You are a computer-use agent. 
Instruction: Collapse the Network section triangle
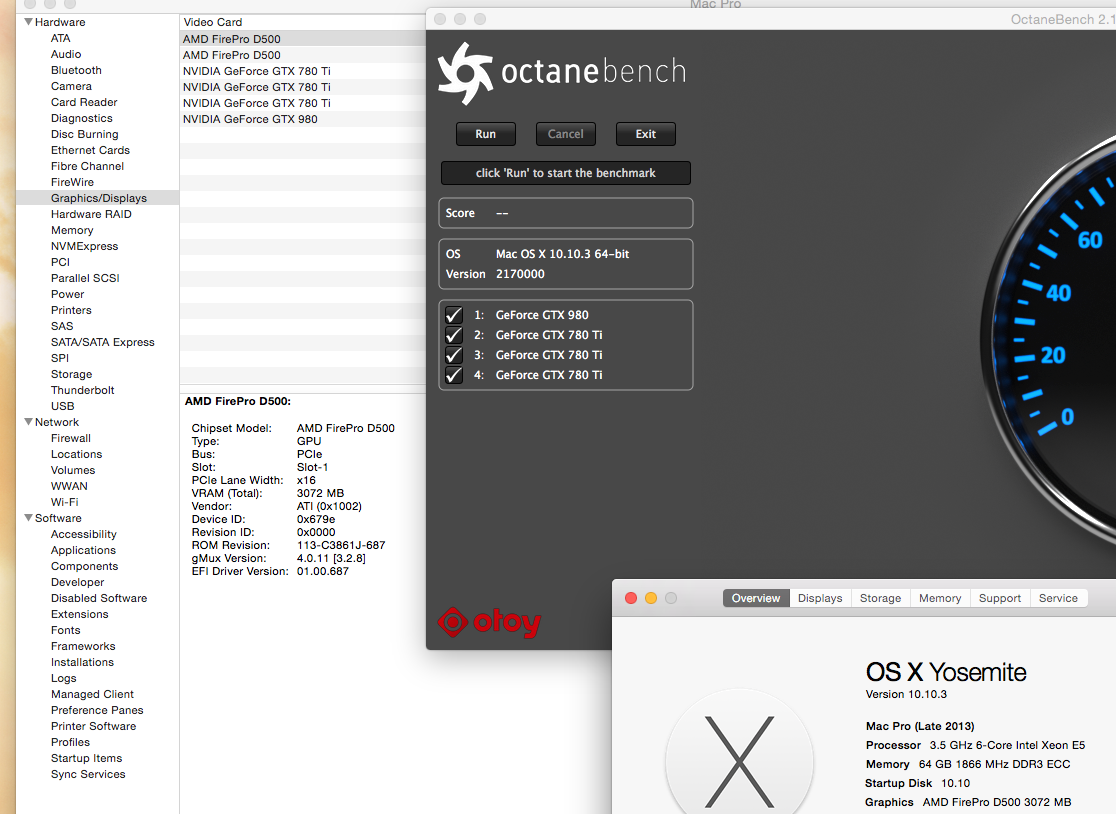(28, 422)
